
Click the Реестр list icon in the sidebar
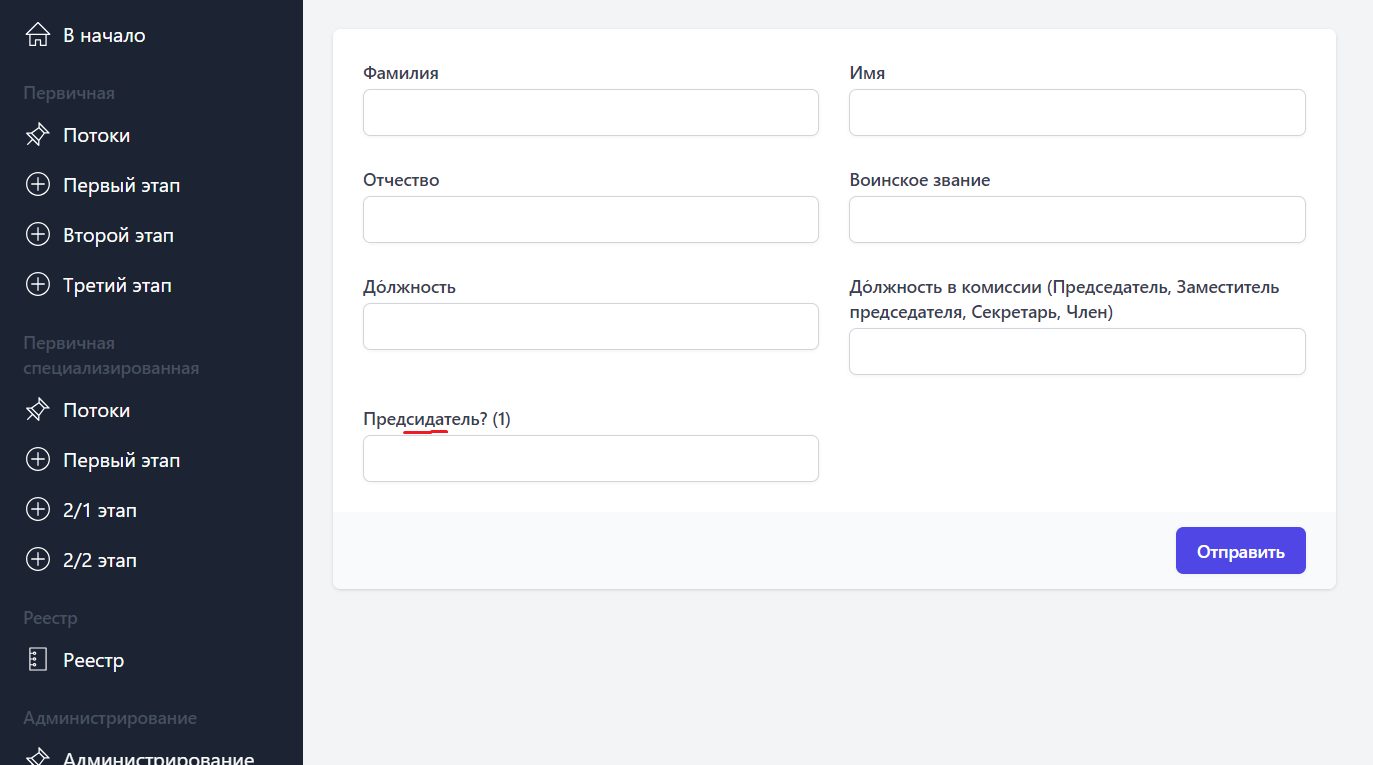pyautogui.click(x=37, y=660)
